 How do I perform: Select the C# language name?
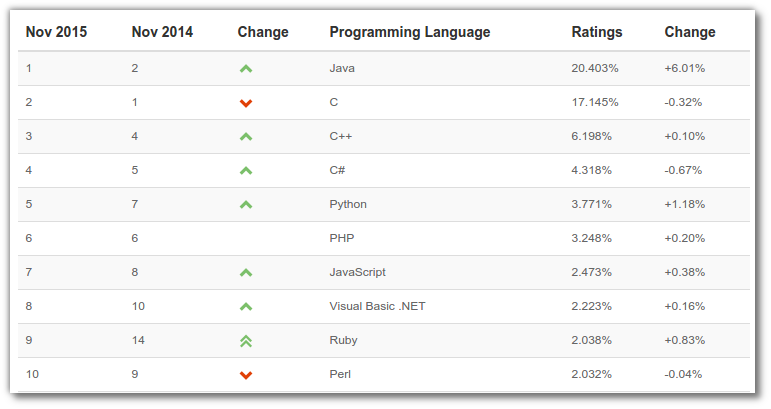337,170
